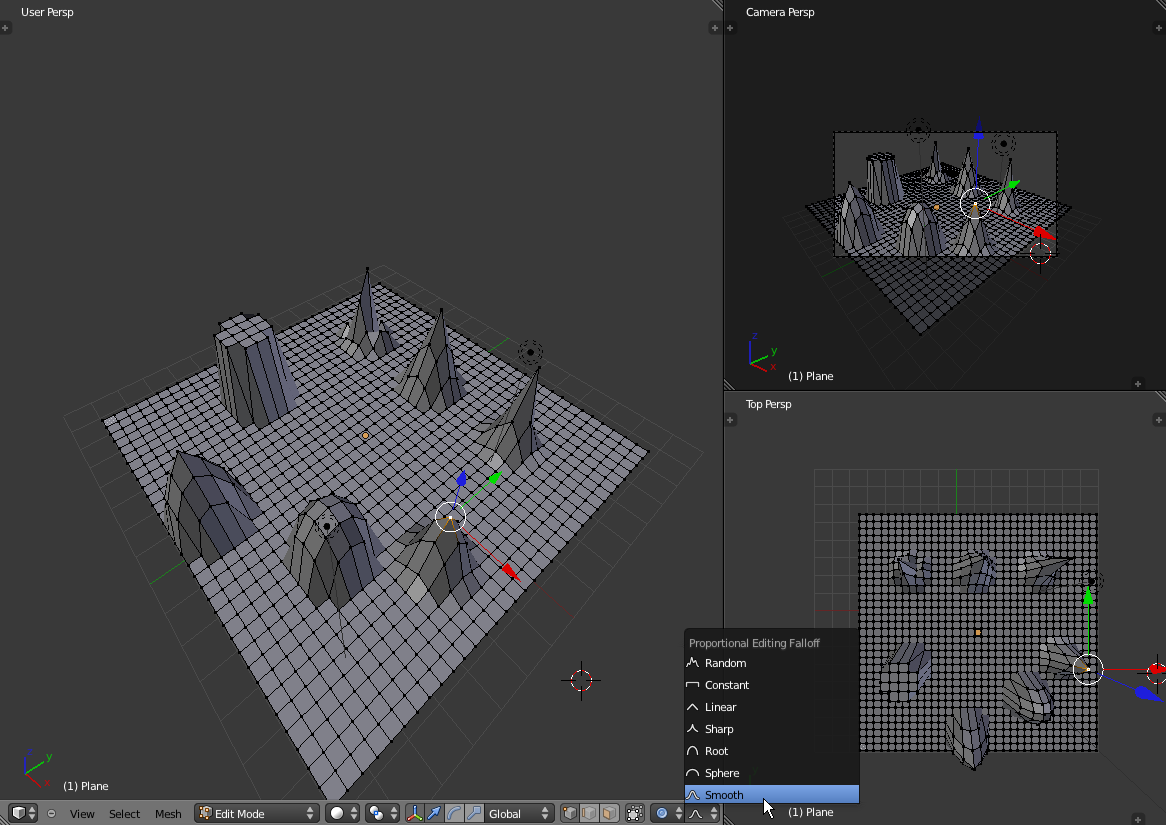Image resolution: width=1166 pixels, height=825 pixels.
Task: Toggle the 3D manipulator widget icon
Action: click(415, 813)
